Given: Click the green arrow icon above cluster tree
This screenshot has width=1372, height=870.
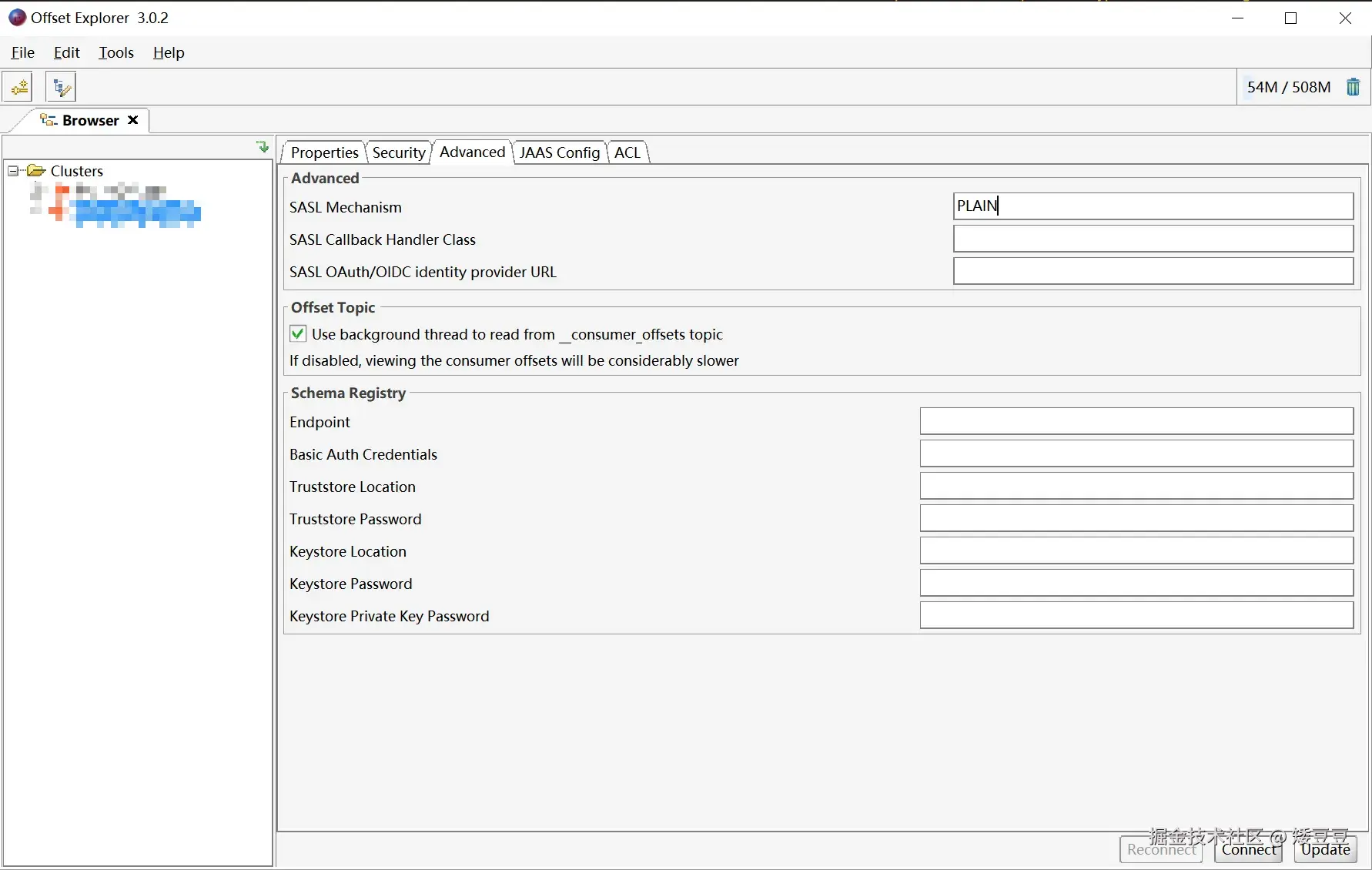Looking at the screenshot, I should (263, 146).
